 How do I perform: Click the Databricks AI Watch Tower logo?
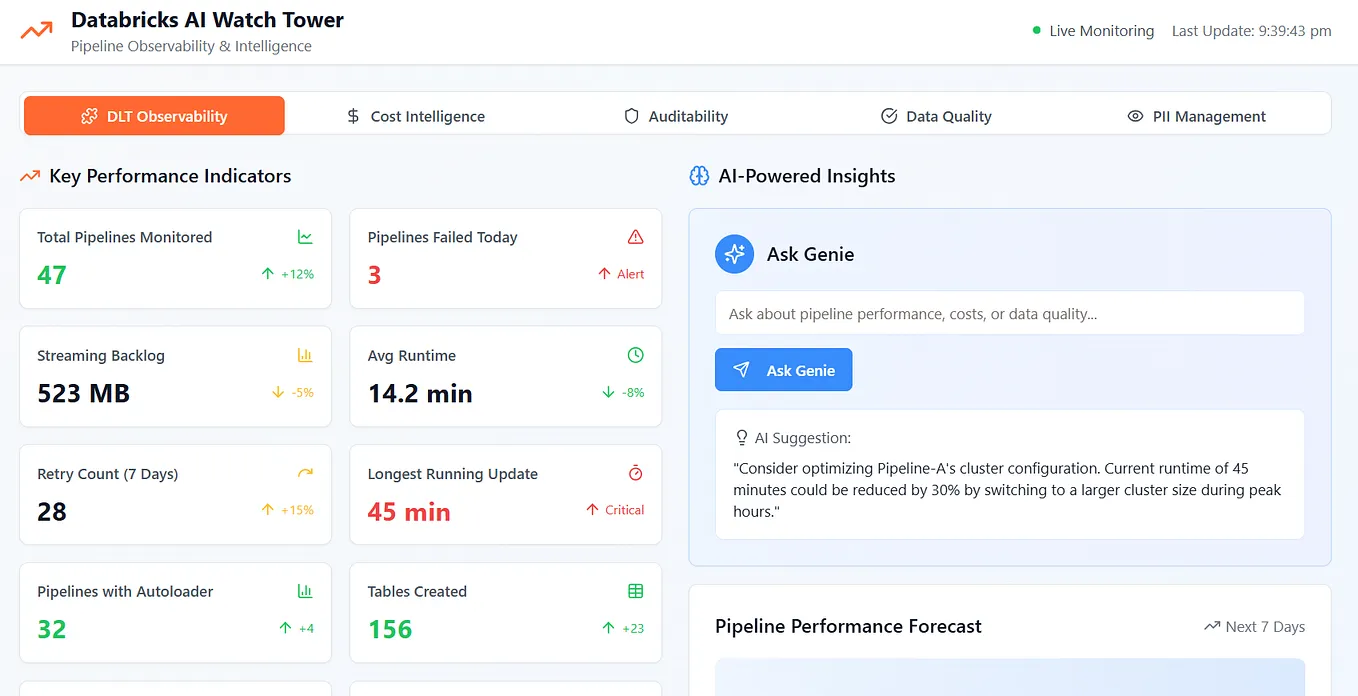(x=36, y=30)
